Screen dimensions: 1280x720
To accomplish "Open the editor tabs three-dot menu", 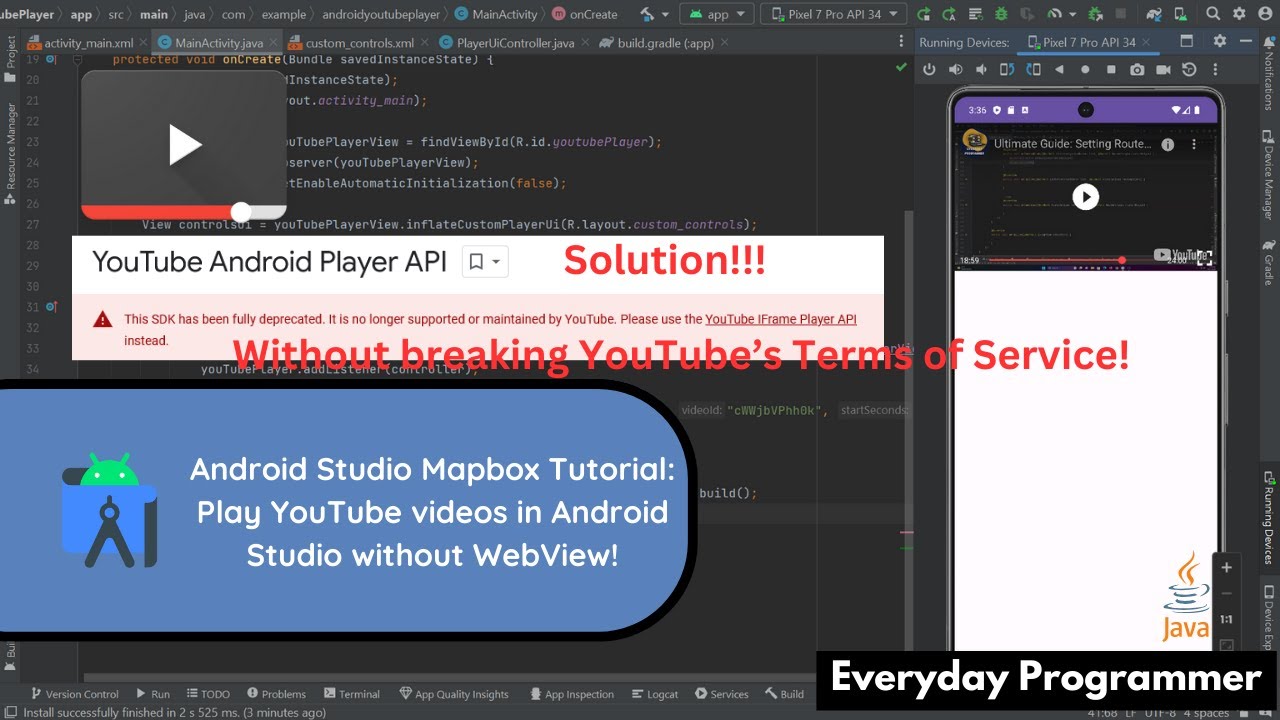I will coord(901,42).
